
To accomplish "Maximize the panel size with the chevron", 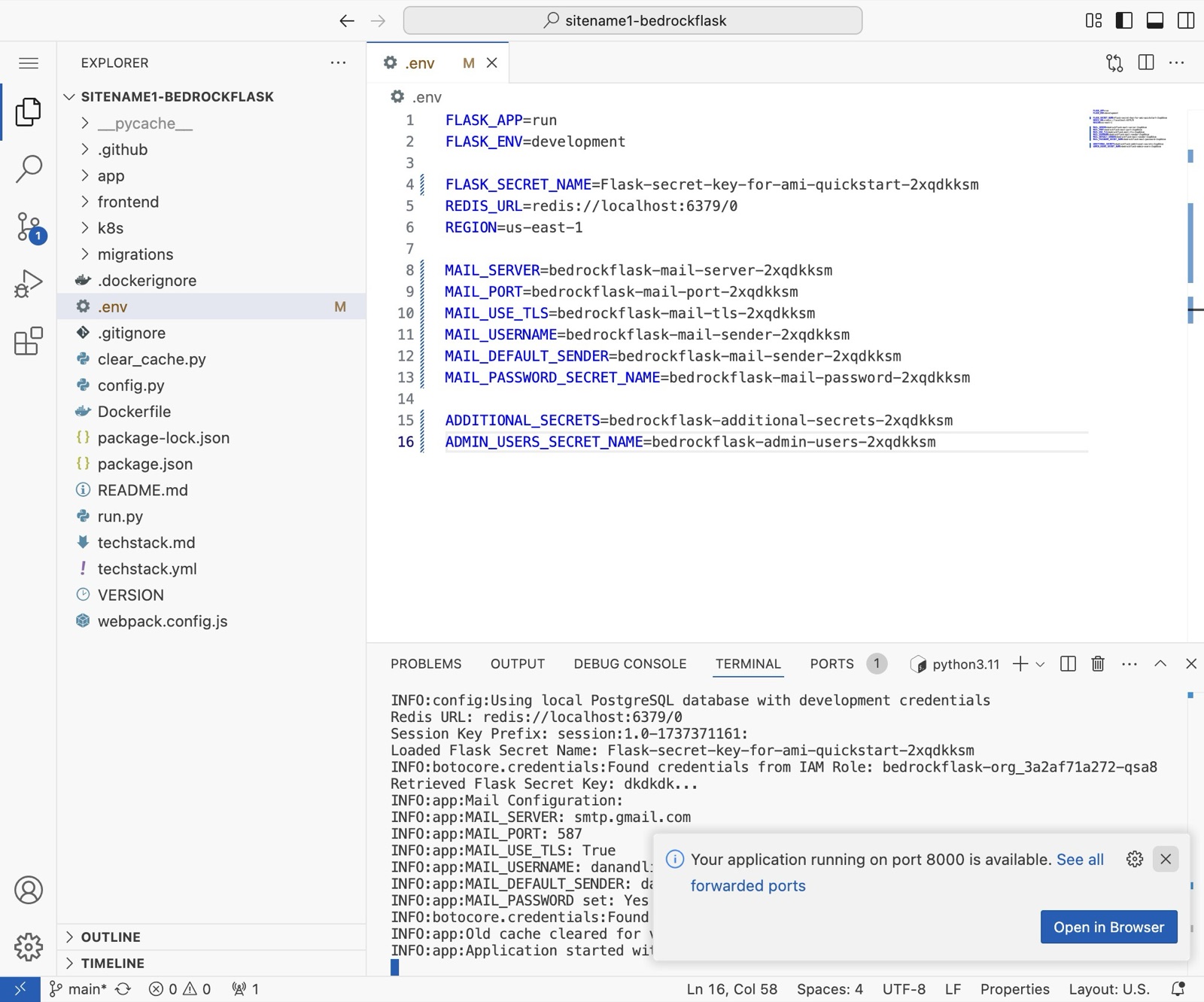I will click(x=1160, y=664).
